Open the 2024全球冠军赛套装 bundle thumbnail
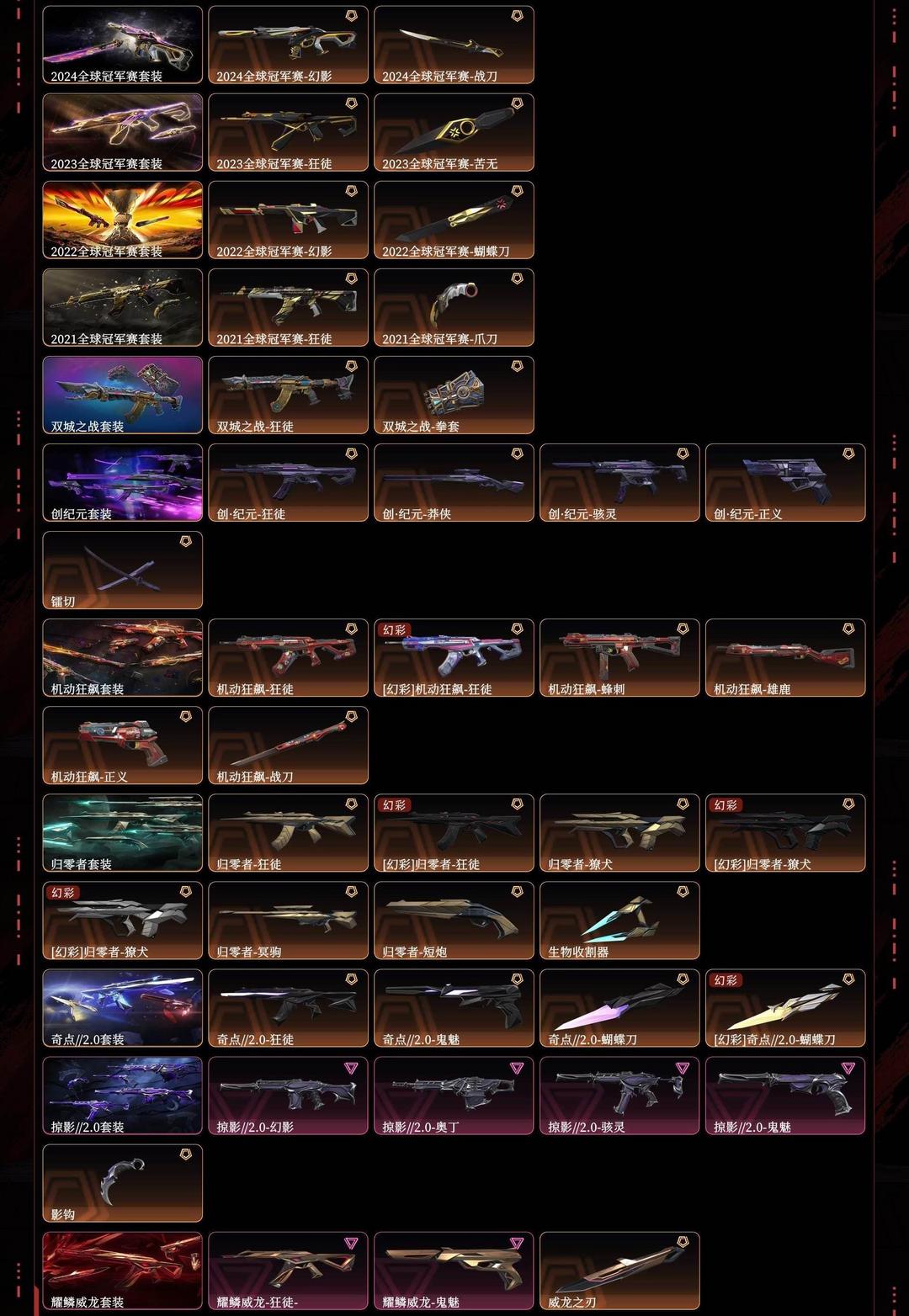This screenshot has height=1316, width=909. pyautogui.click(x=123, y=45)
